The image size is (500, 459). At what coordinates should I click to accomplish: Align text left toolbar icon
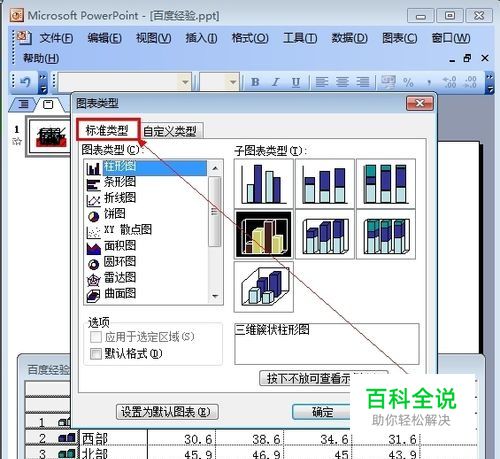point(322,82)
